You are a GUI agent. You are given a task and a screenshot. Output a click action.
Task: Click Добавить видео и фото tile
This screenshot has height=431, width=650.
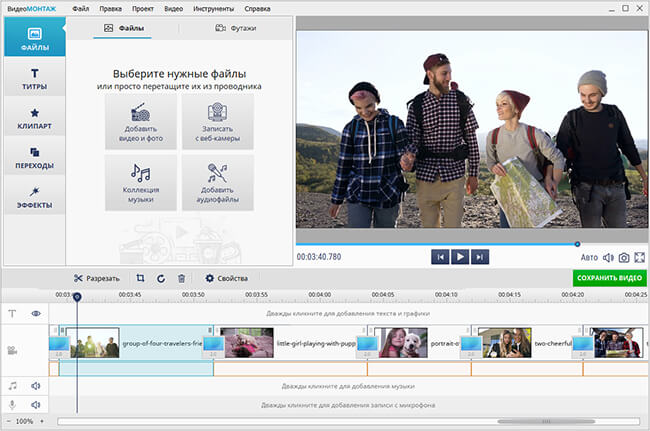(x=140, y=121)
